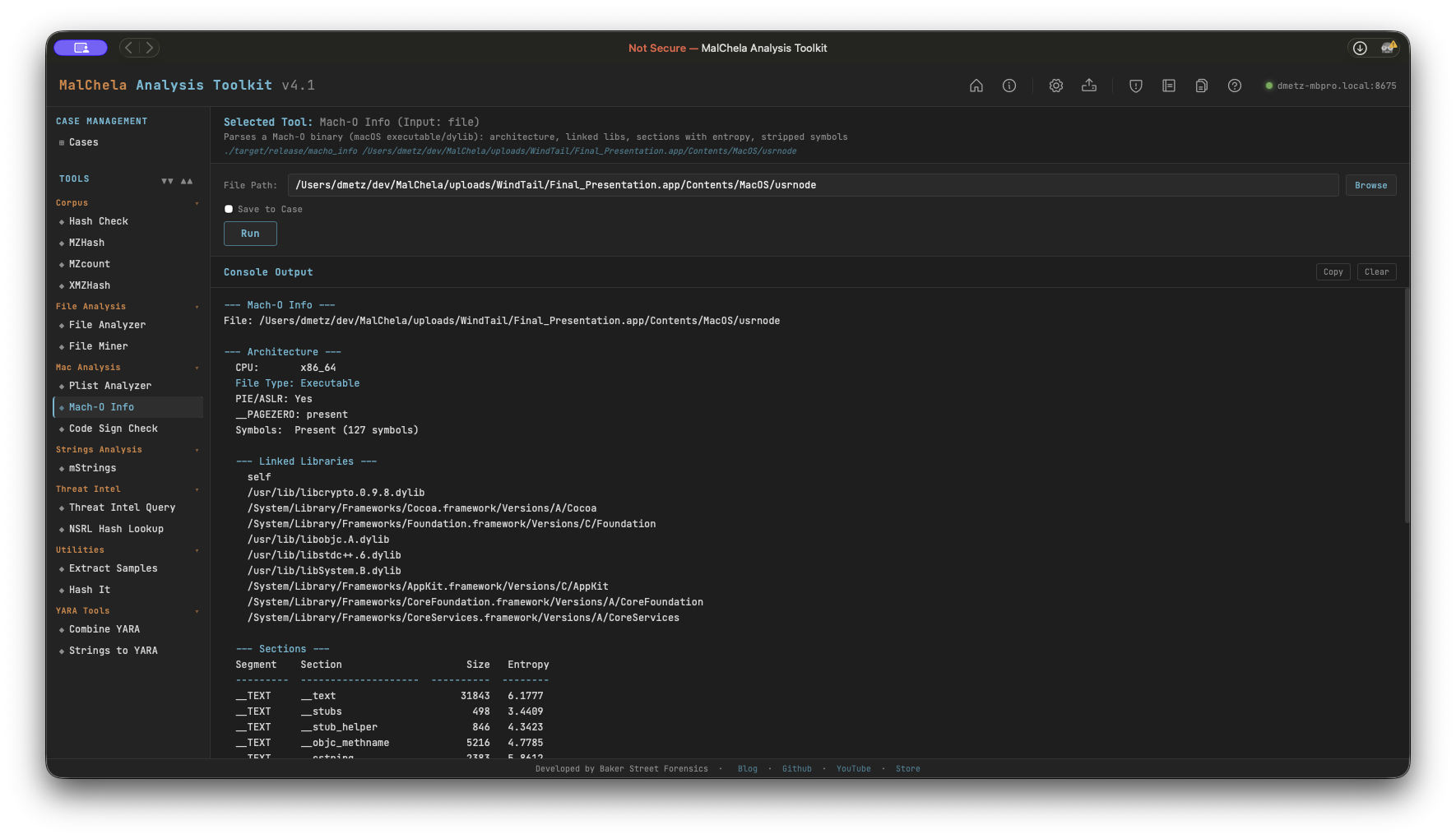Select the Code Sign Check tool

(x=128, y=429)
